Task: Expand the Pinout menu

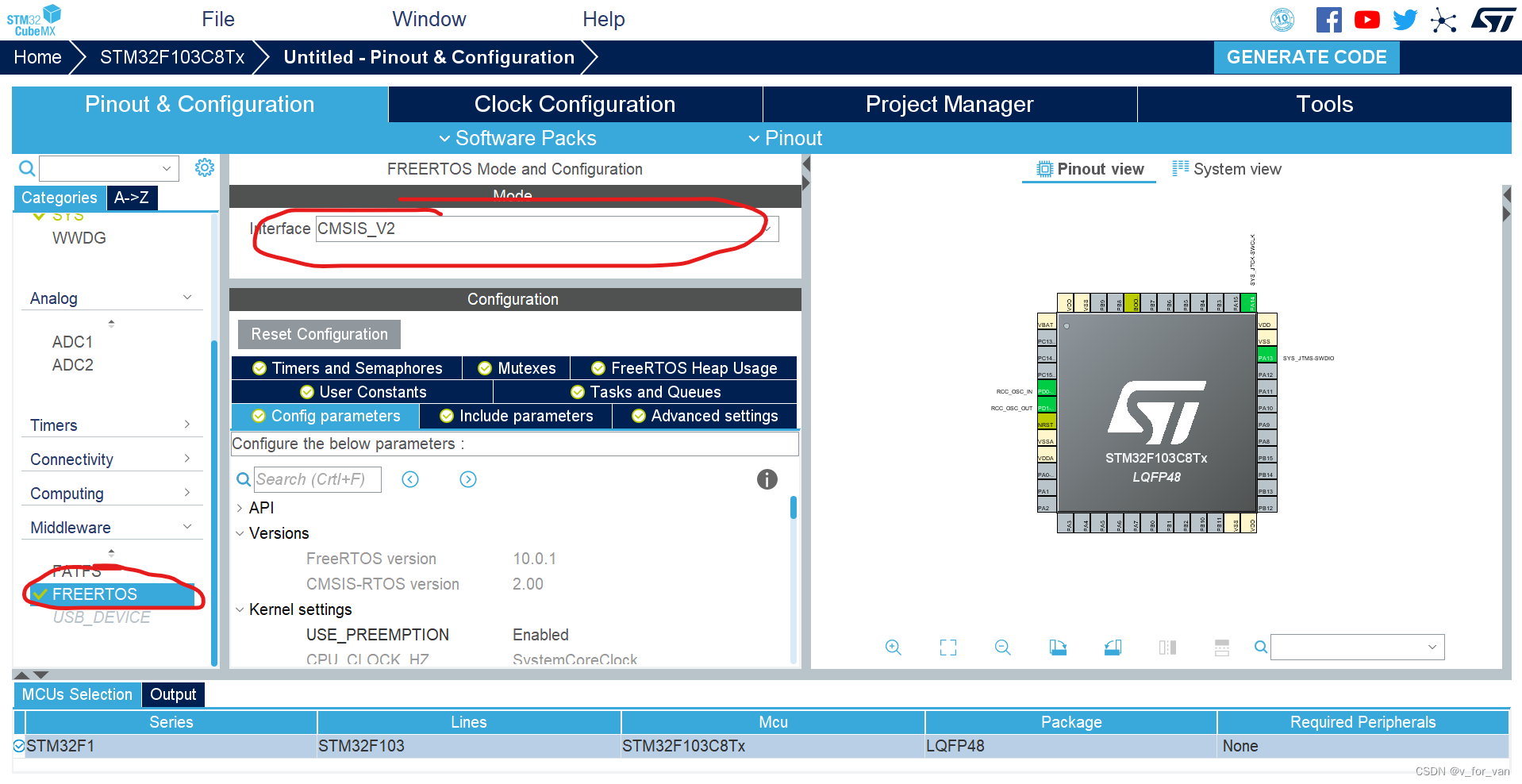Action: point(785,138)
